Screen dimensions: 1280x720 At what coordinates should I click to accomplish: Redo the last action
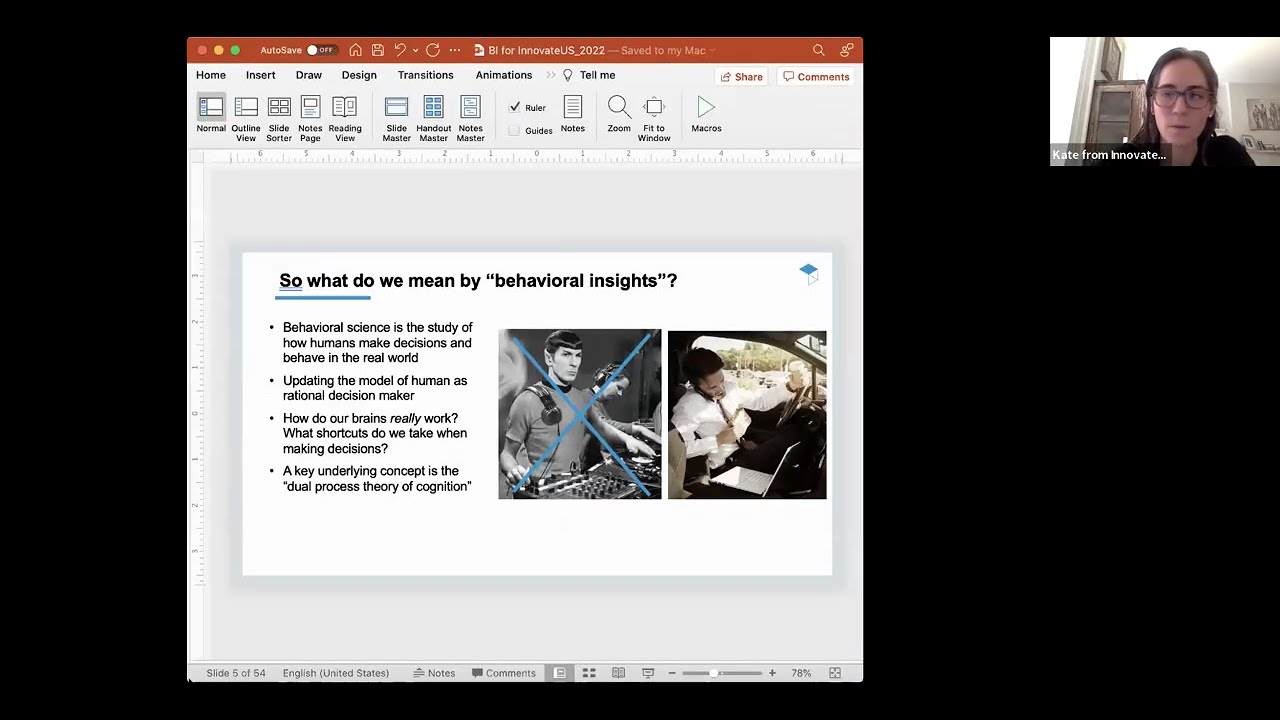tap(432, 50)
